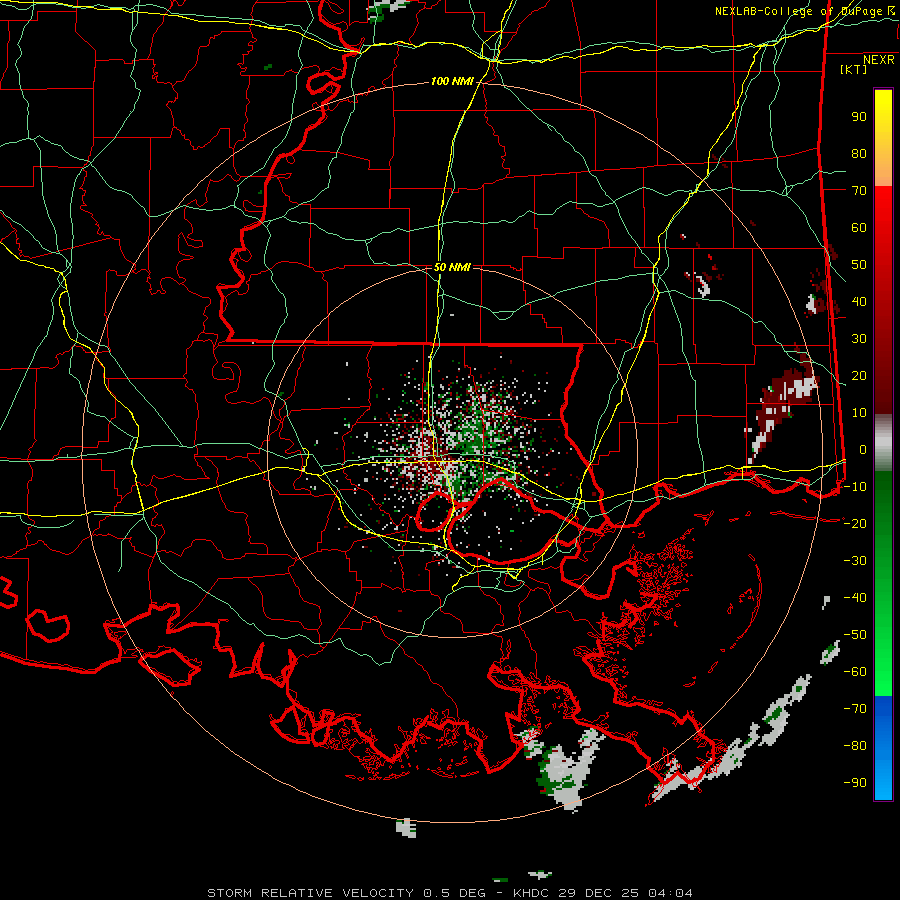Click the 80 value on the velocity scale
Viewport: 900px width, 900px height.
(x=859, y=154)
